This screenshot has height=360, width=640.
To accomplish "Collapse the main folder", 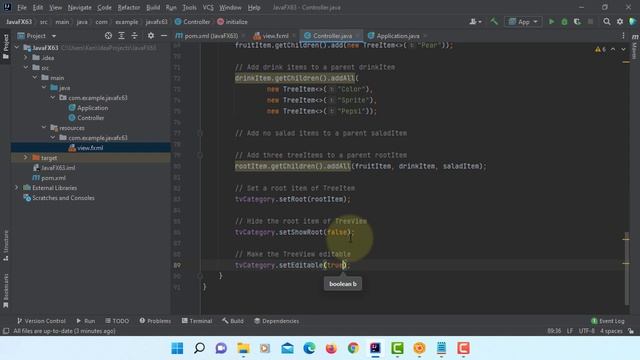I will coord(35,78).
